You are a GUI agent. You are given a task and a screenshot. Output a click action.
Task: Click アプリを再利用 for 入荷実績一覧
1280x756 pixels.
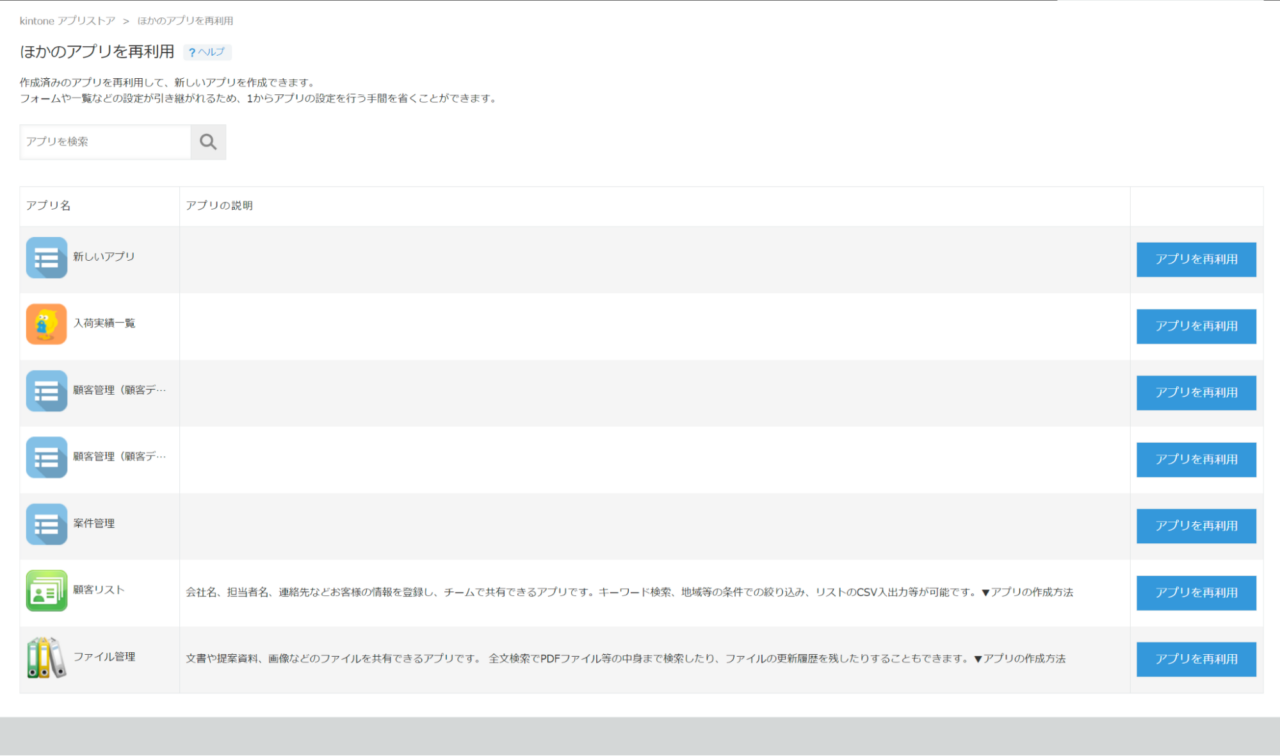click(x=1195, y=326)
